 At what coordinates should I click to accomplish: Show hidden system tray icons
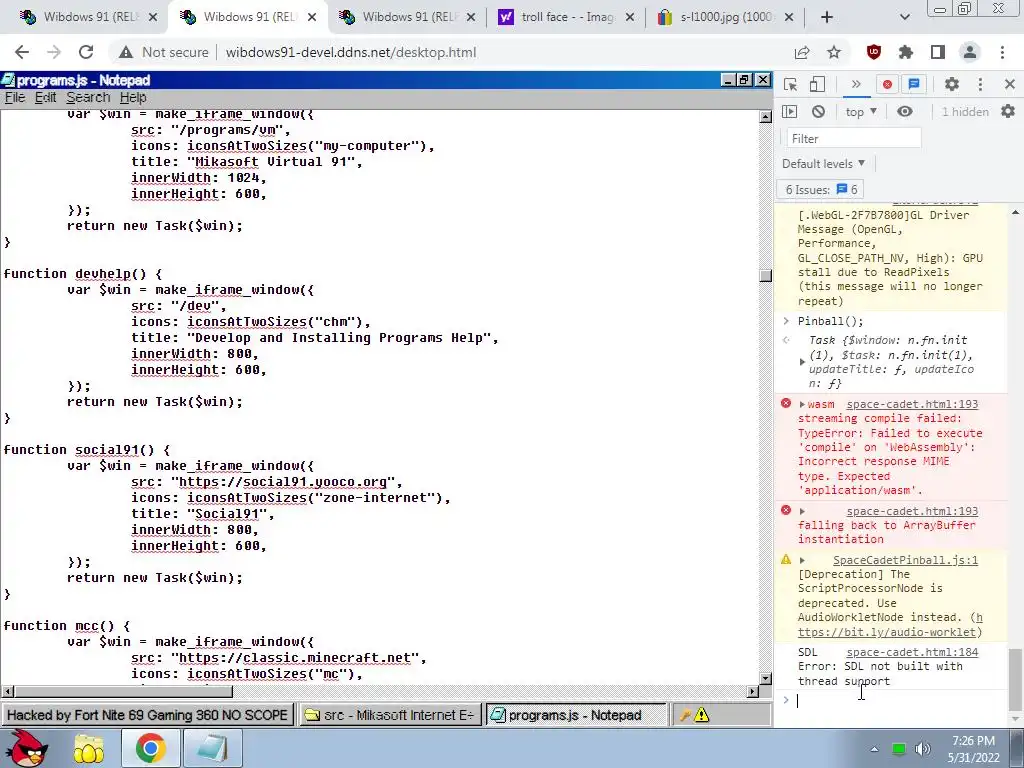coord(874,749)
